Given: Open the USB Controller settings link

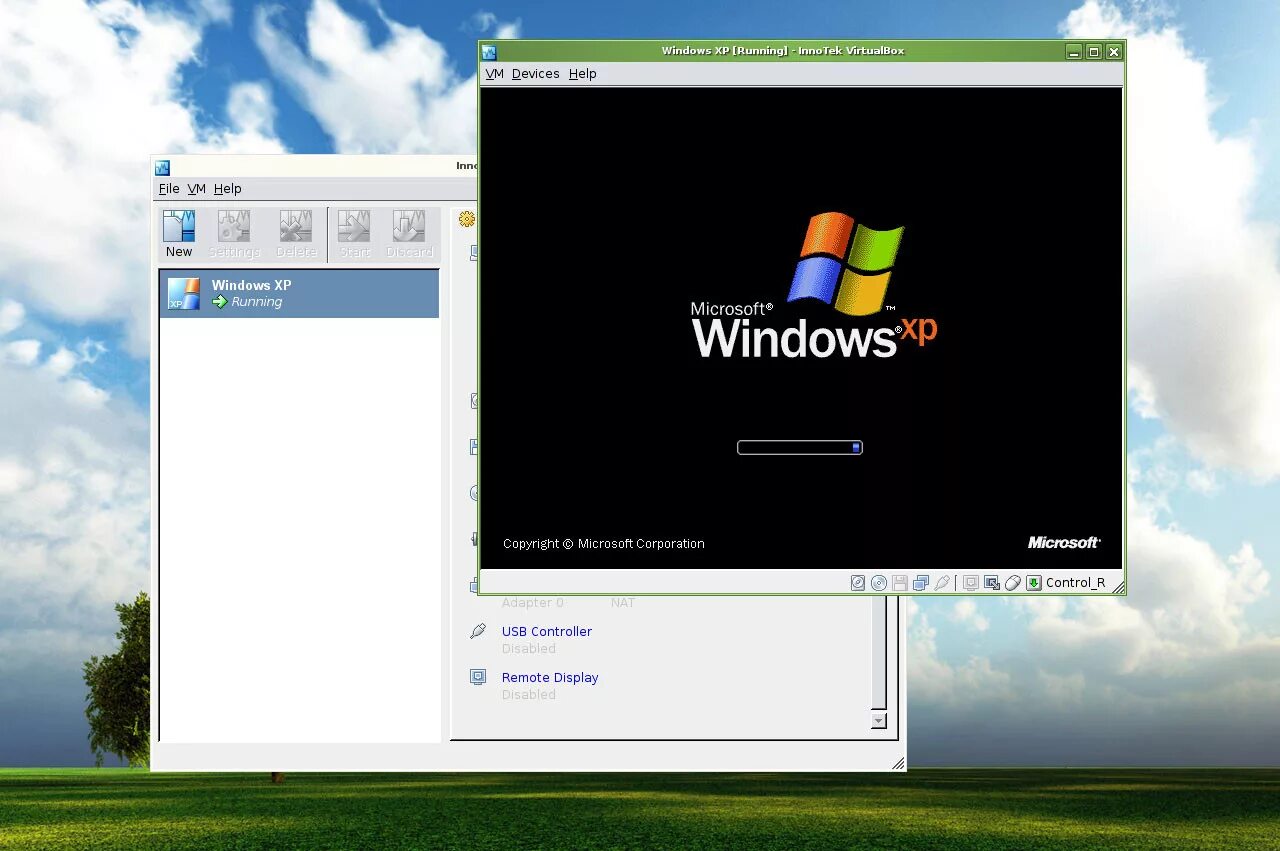Looking at the screenshot, I should point(547,631).
